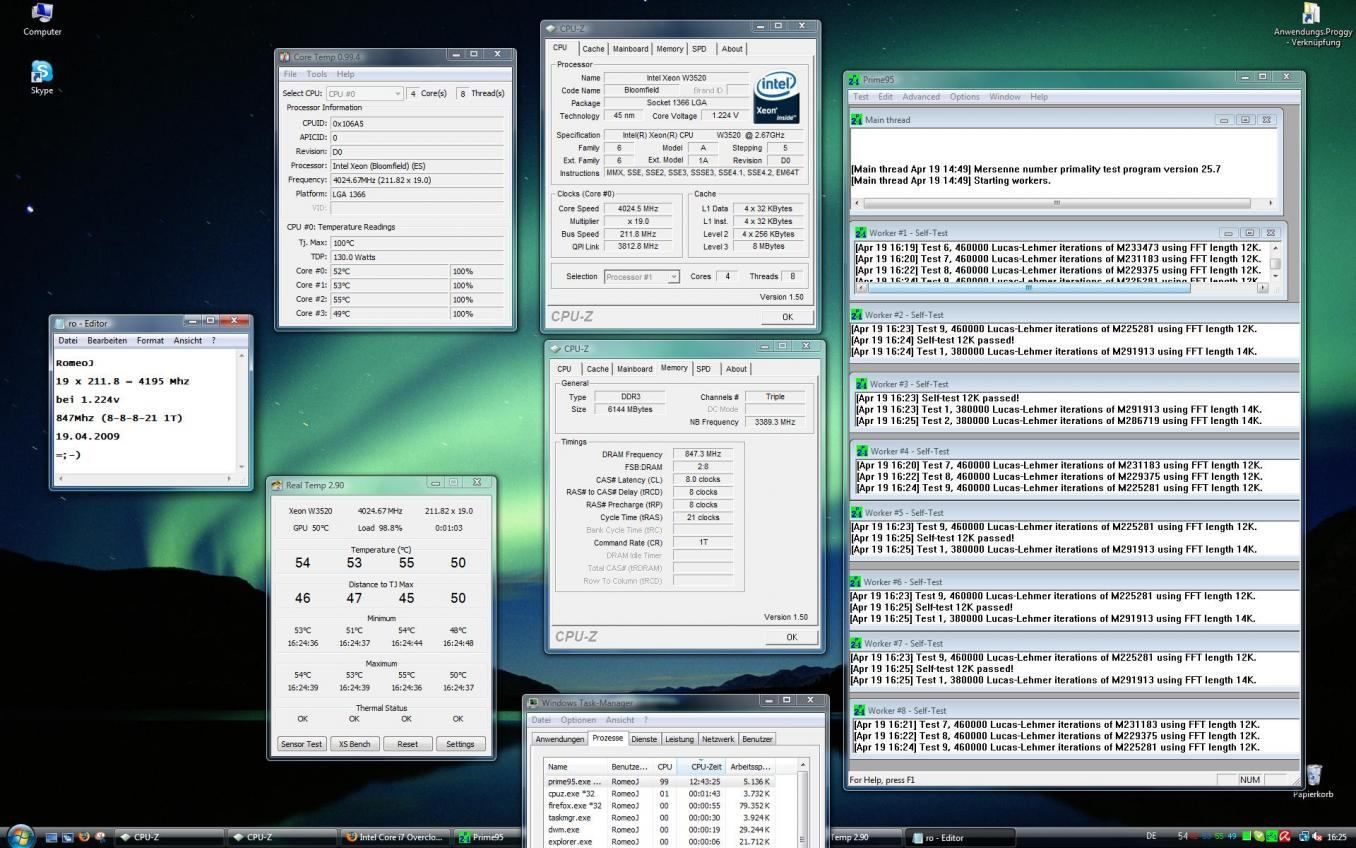Click the Intel Xeon inside logo in CPU-Z
This screenshot has width=1356, height=848.
click(x=776, y=97)
